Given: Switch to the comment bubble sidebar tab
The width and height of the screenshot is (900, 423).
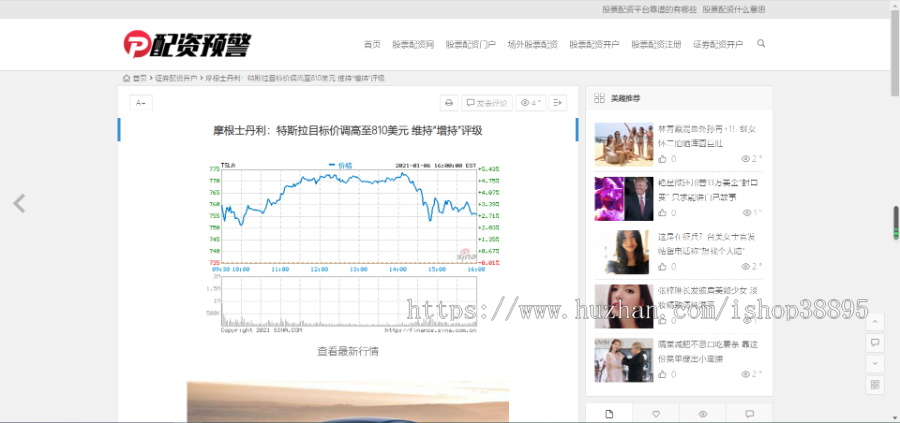Looking at the screenshot, I should point(749,413).
